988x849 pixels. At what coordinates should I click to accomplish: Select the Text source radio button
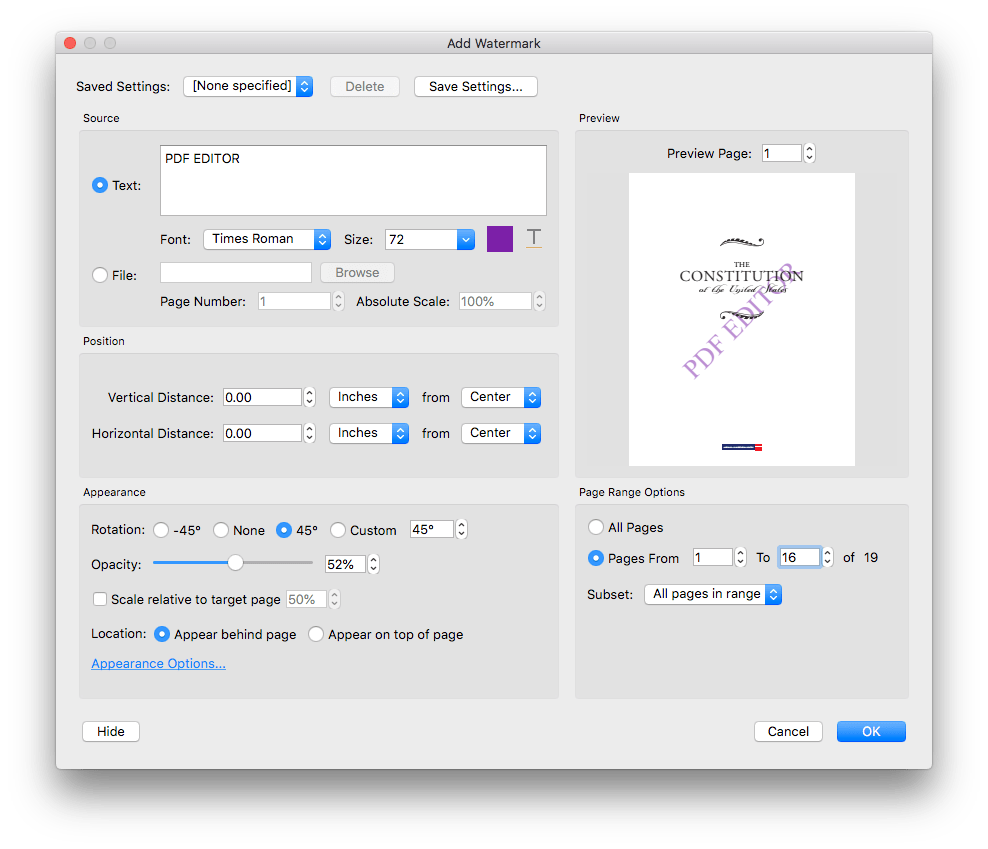100,185
